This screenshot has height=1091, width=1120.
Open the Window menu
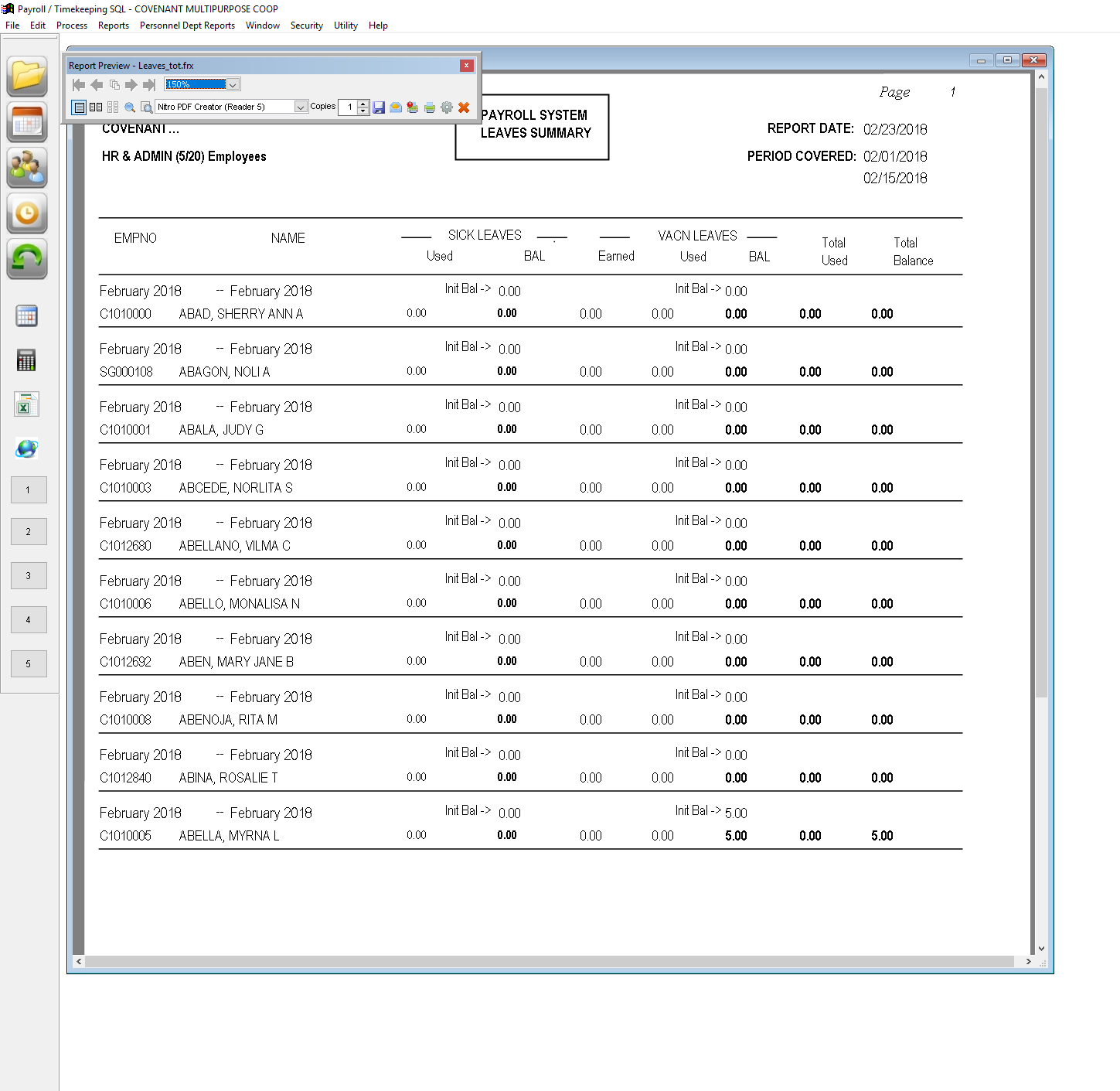pos(263,26)
